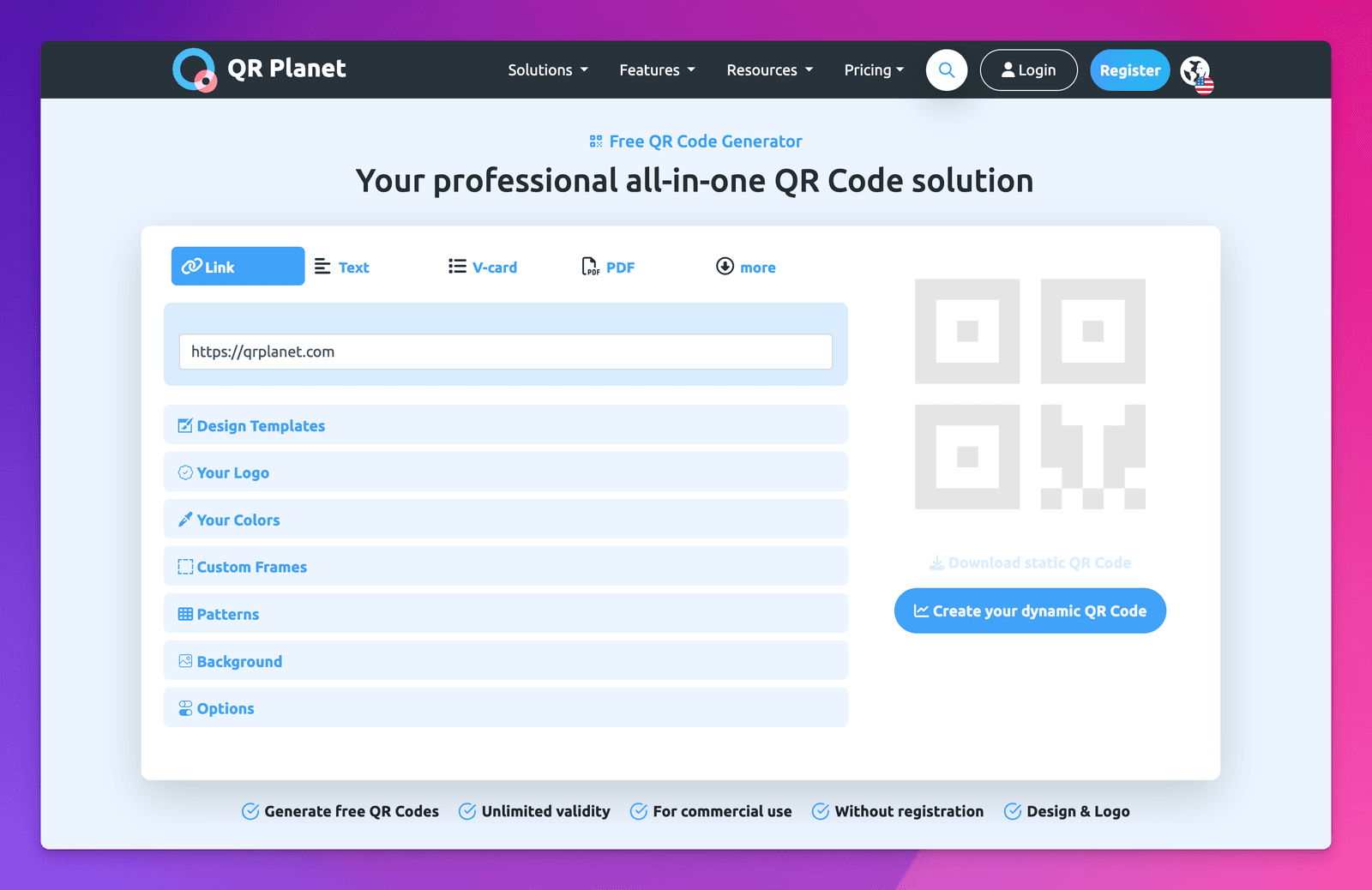The height and width of the screenshot is (890, 1372).
Task: Click the small QR icon beside Free QR Code Generator
Action: click(x=596, y=141)
